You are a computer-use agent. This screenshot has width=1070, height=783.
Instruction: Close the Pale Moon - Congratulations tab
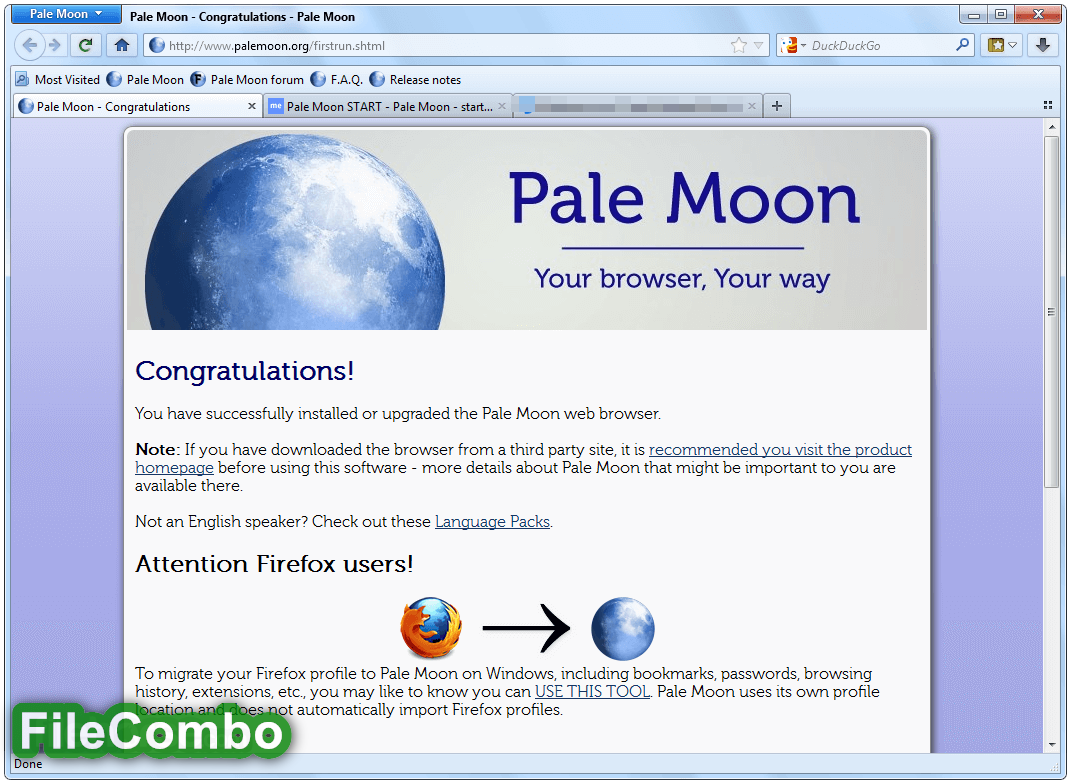[x=251, y=106]
